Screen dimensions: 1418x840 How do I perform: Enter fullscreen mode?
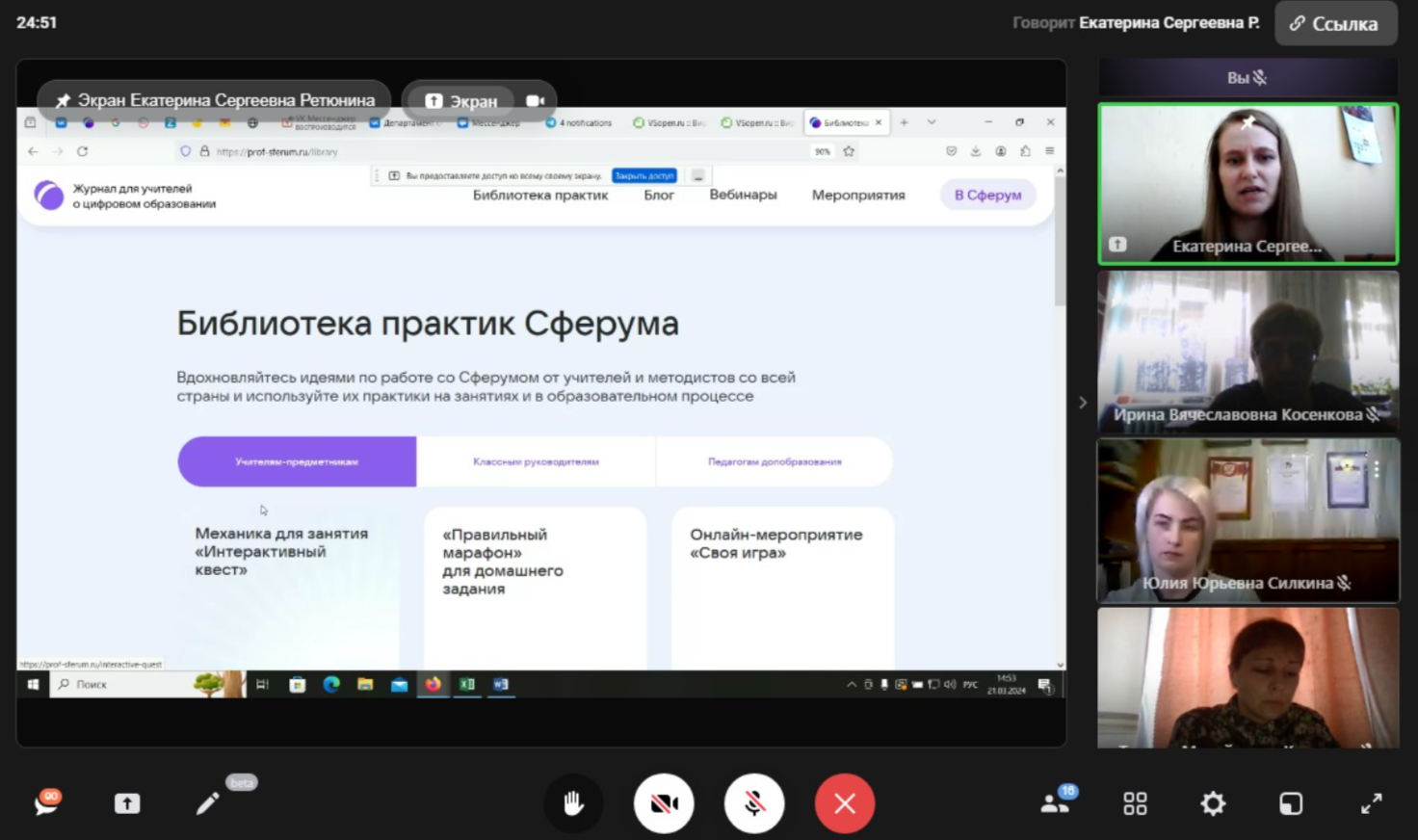click(1371, 802)
